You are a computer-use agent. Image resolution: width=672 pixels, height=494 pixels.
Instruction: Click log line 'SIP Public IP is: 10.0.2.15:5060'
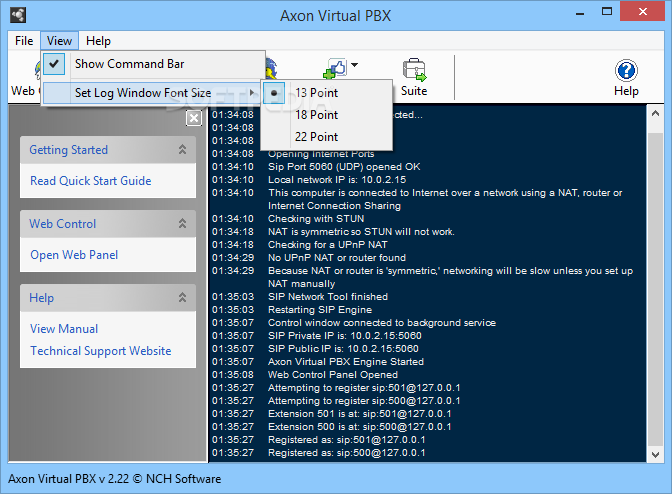pos(343,348)
